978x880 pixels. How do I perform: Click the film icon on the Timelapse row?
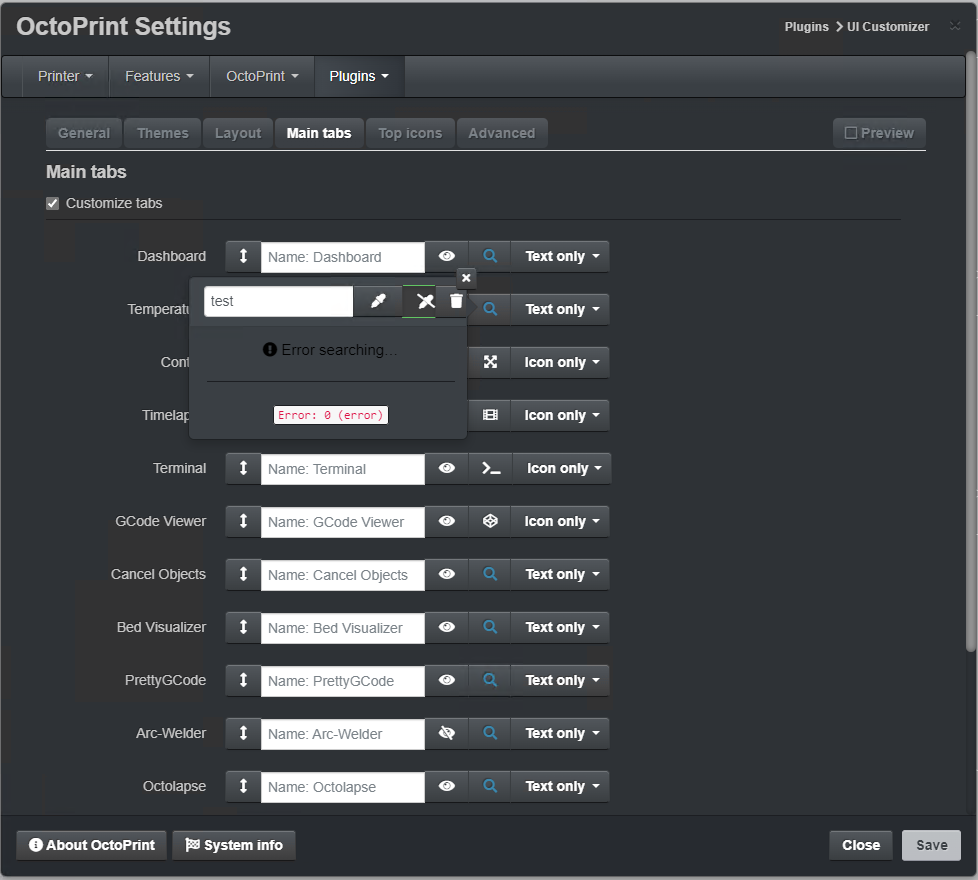click(490, 415)
